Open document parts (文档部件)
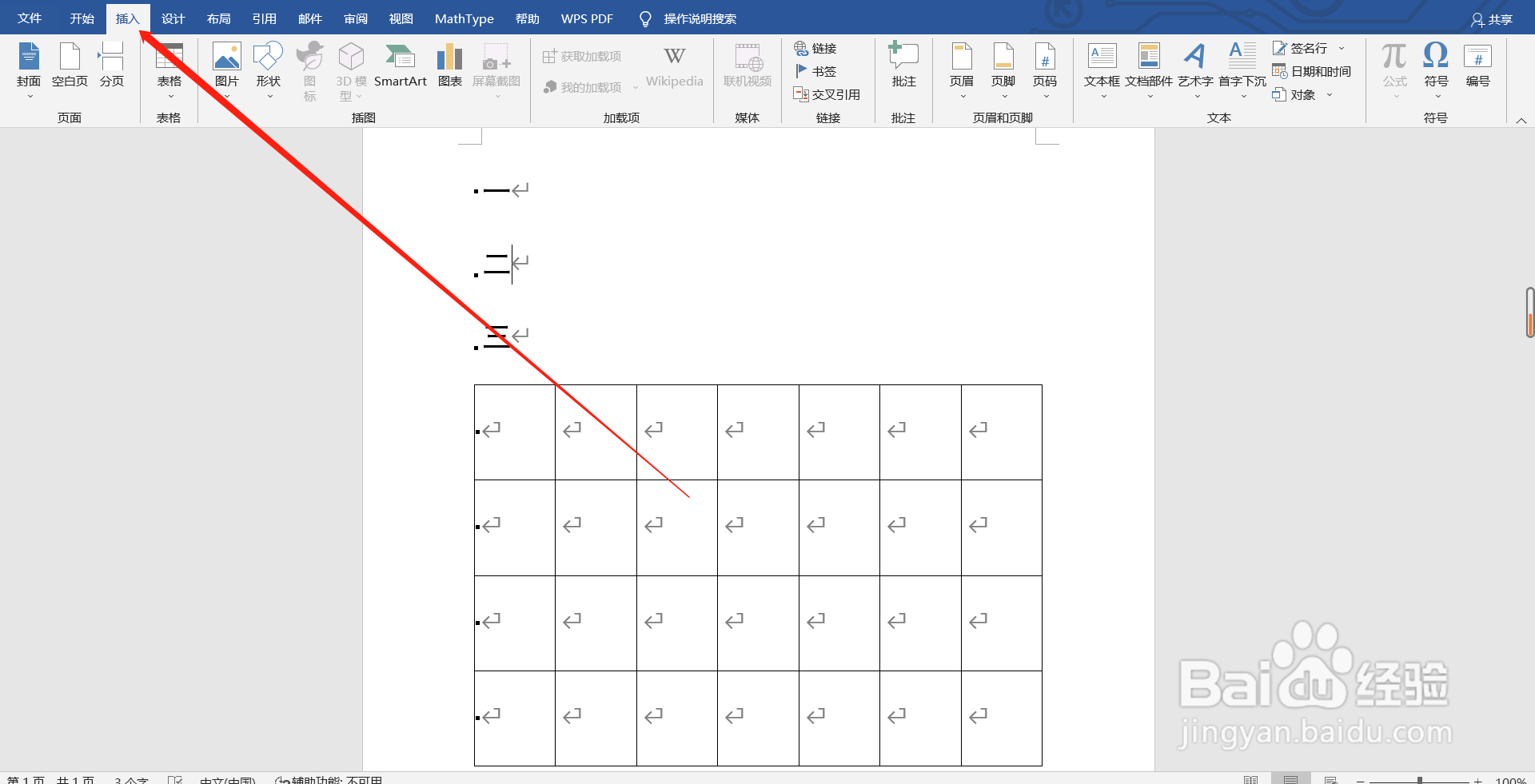 (x=1149, y=70)
